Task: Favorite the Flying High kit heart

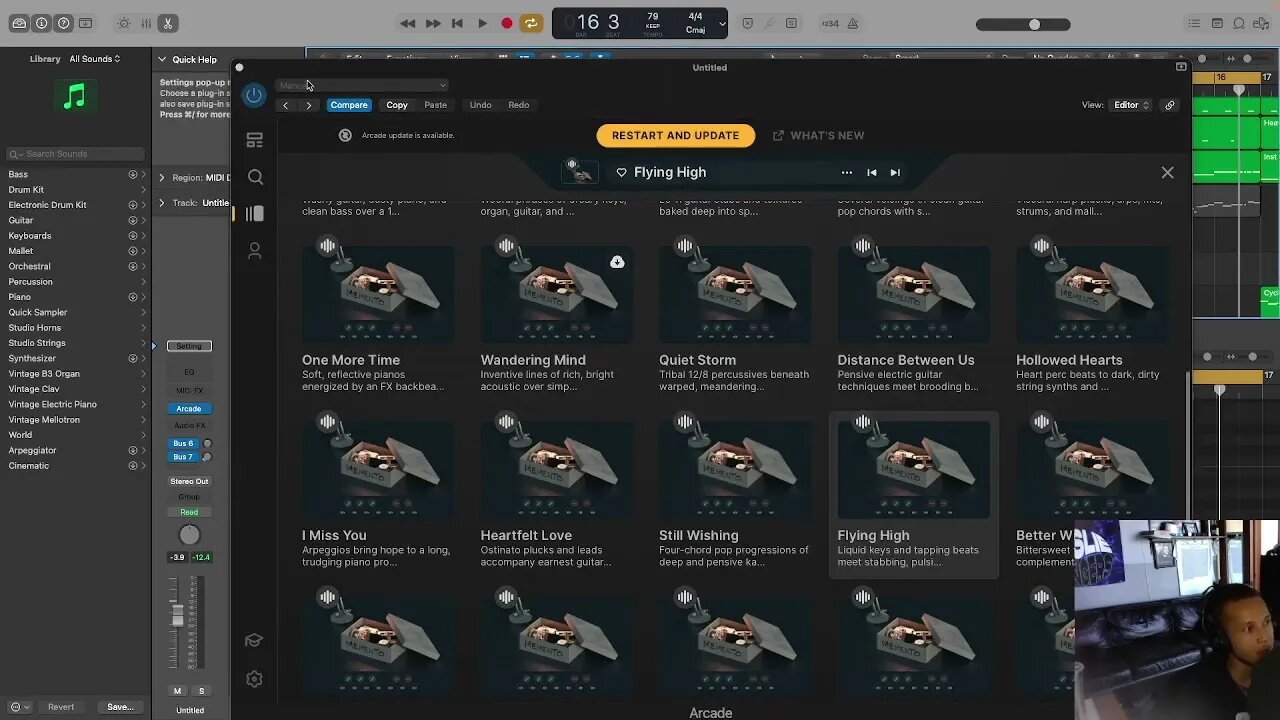Action: coord(621,172)
